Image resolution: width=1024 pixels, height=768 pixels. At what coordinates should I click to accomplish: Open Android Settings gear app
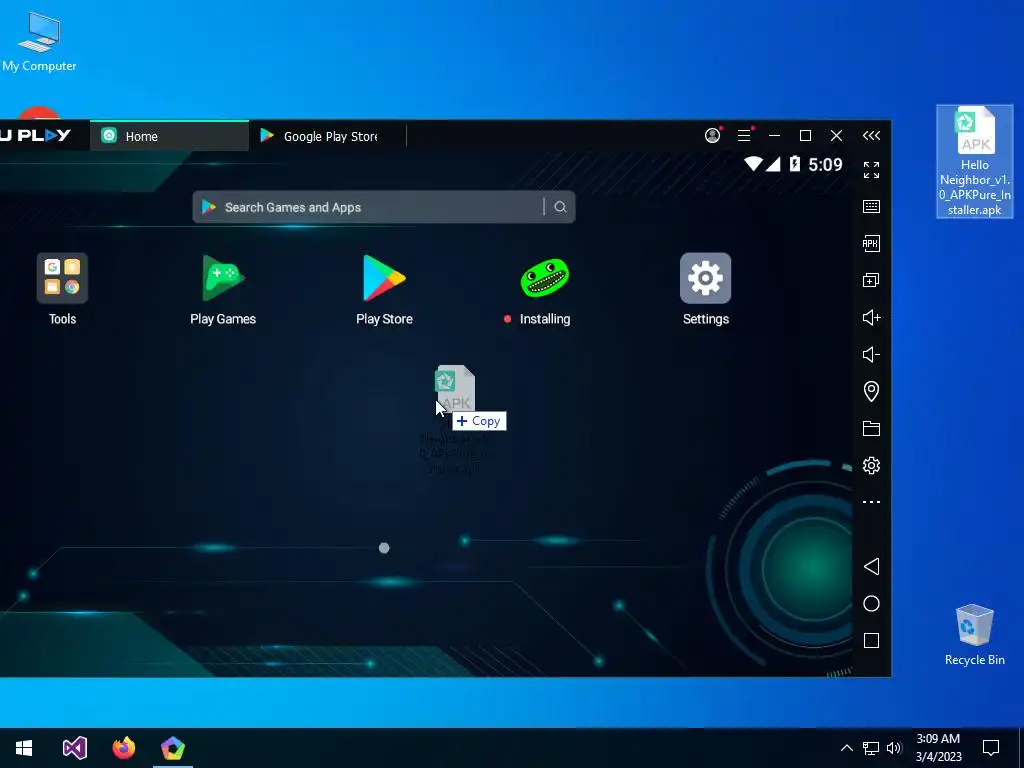[705, 278]
